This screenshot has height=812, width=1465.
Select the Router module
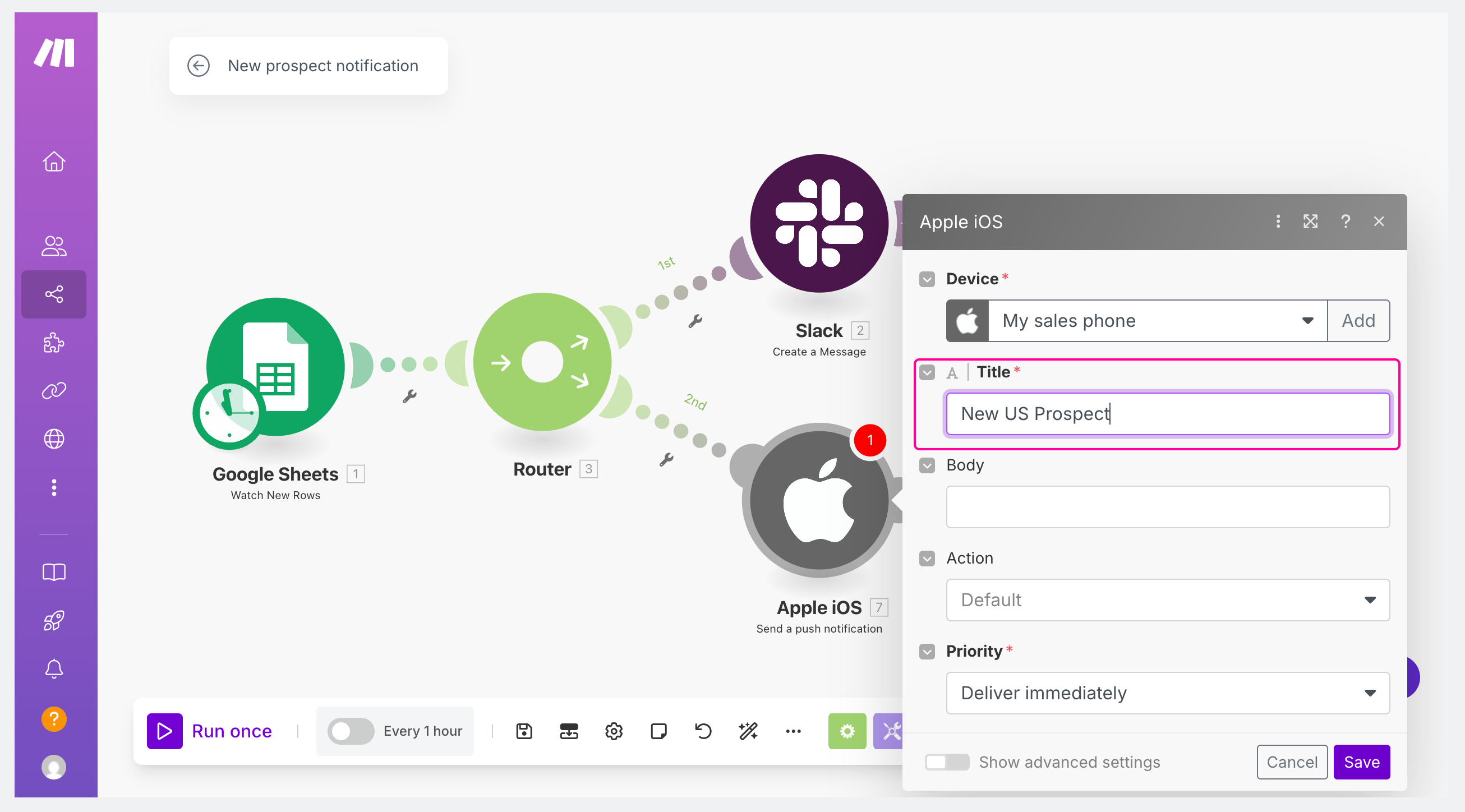[x=542, y=362]
